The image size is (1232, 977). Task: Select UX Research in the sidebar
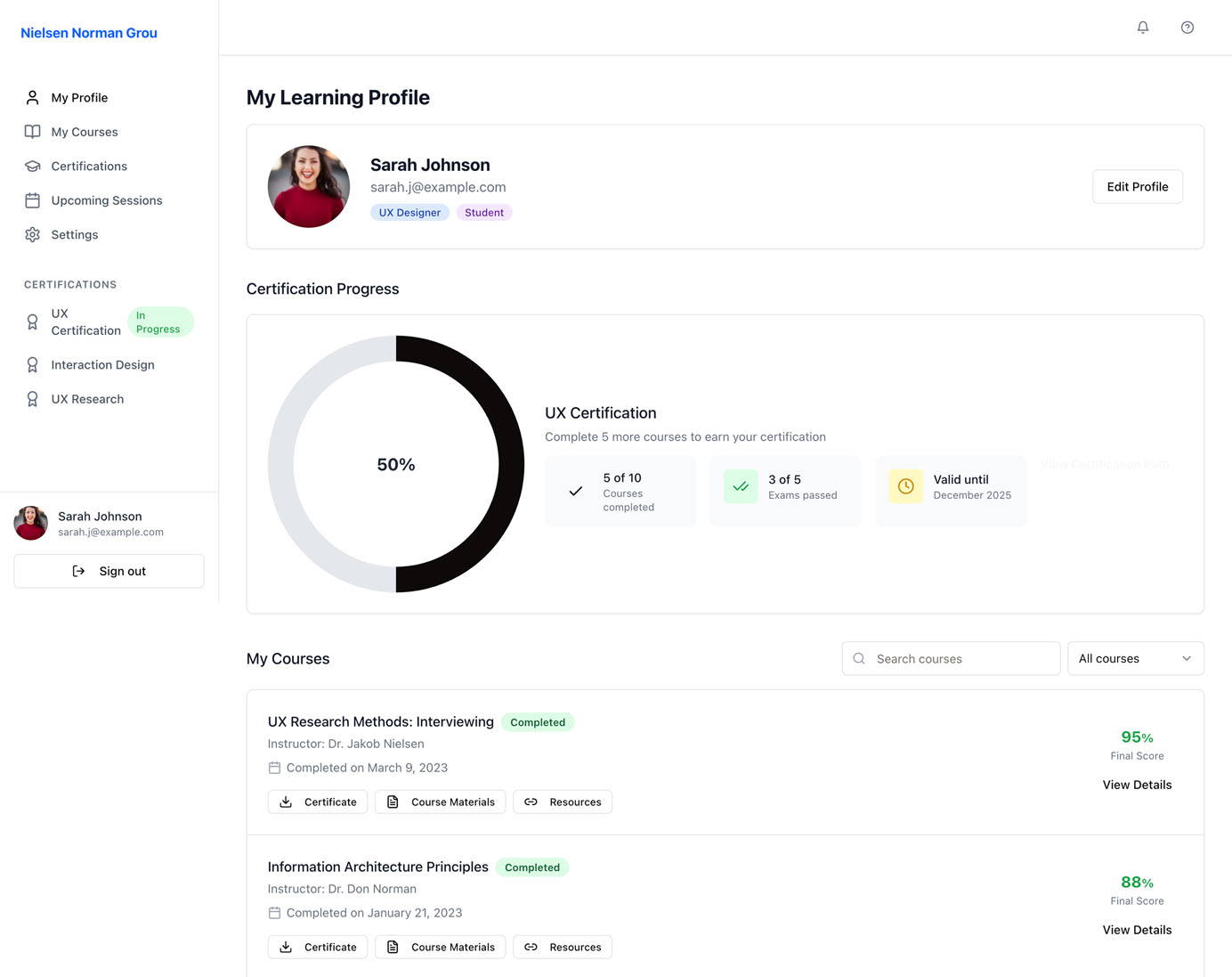pos(87,398)
